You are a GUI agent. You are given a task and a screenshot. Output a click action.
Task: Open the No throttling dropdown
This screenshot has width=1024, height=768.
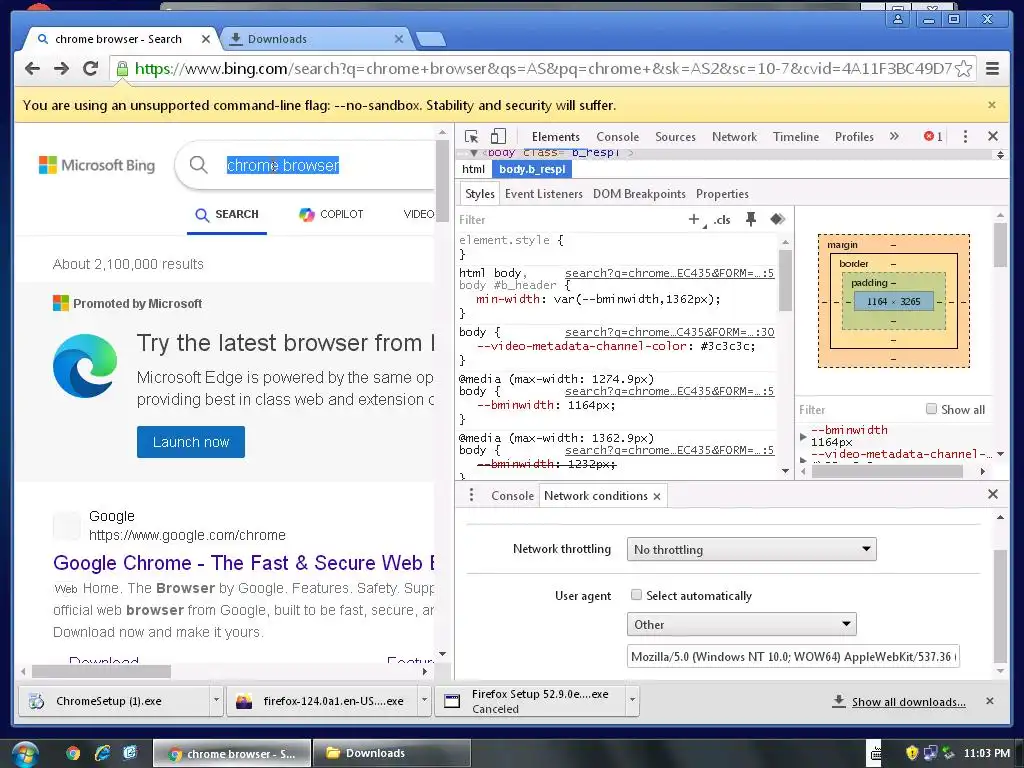751,549
